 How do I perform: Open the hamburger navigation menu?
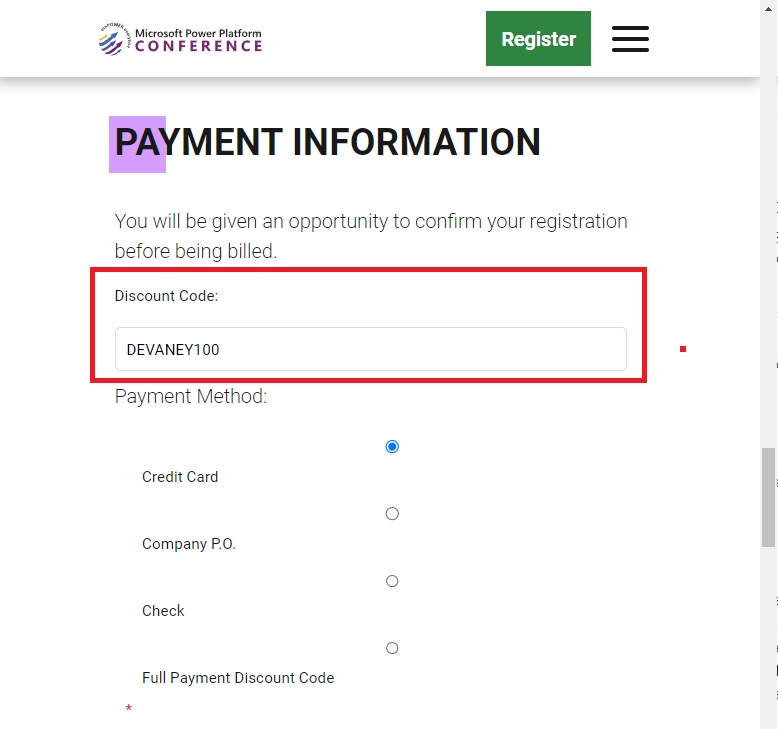[x=630, y=39]
